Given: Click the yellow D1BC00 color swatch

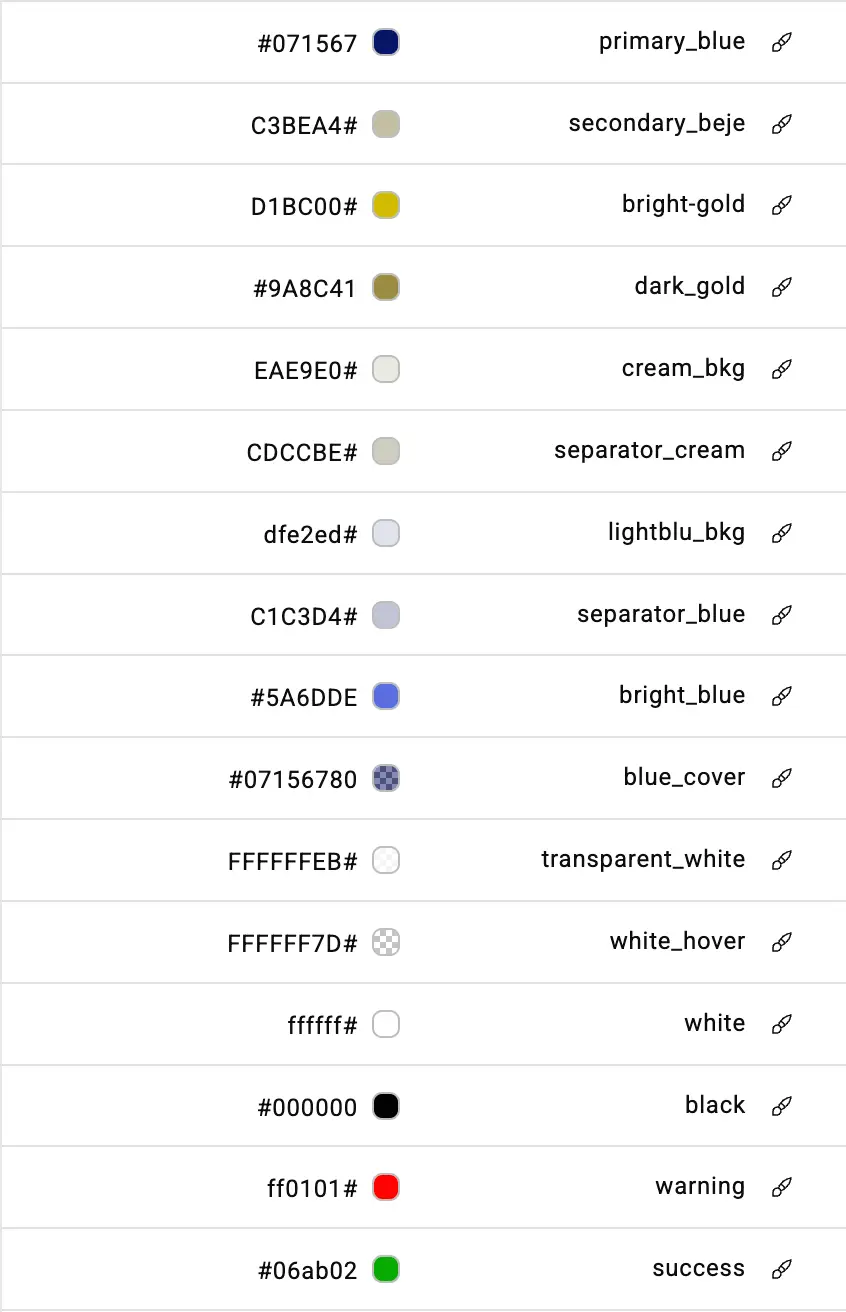Looking at the screenshot, I should coord(386,206).
